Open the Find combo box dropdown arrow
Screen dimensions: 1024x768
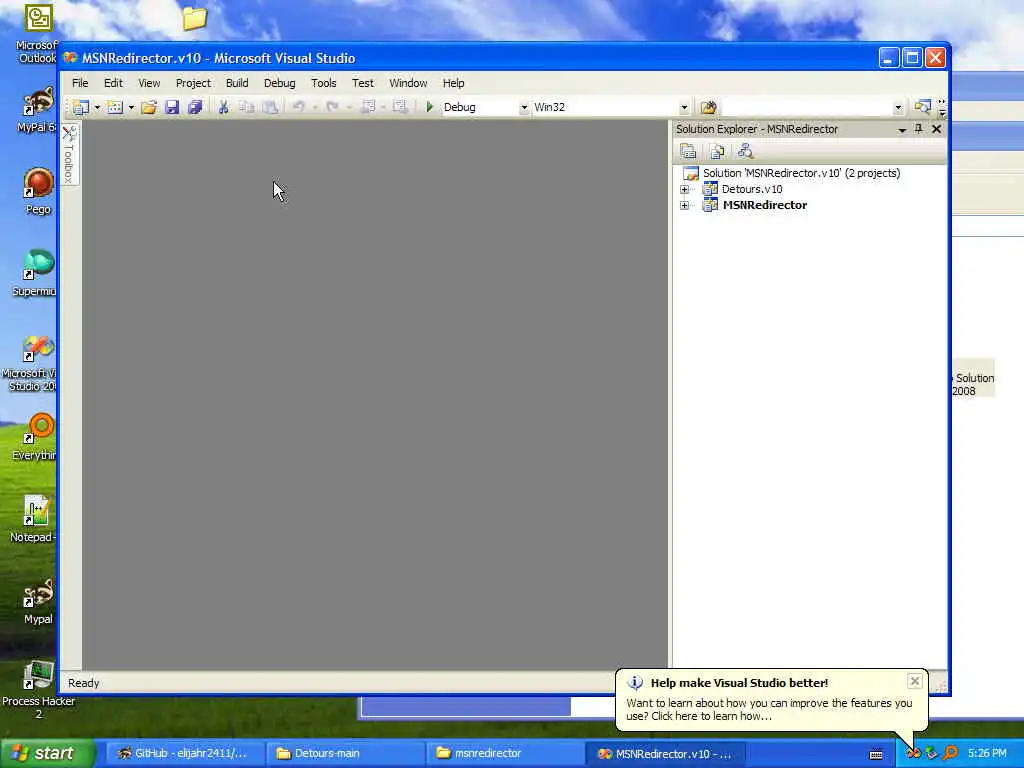pyautogui.click(x=898, y=108)
